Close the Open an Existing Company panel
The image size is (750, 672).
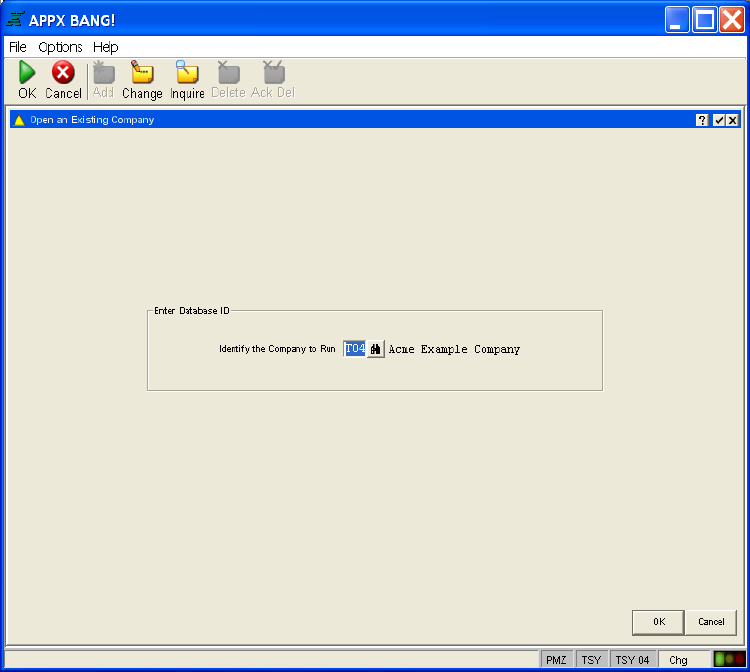pos(732,120)
